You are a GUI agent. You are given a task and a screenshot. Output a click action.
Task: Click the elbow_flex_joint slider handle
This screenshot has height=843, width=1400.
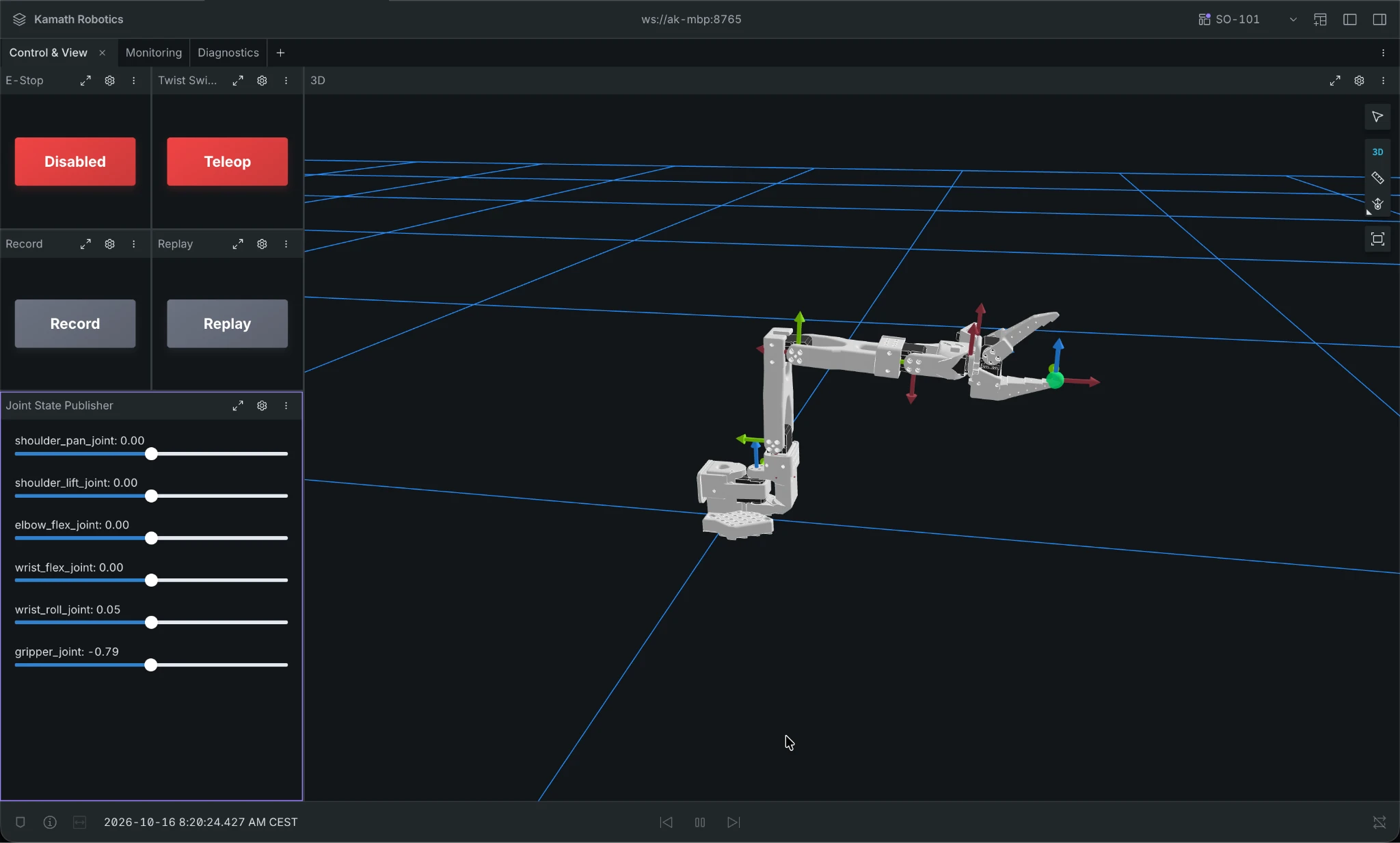point(151,539)
